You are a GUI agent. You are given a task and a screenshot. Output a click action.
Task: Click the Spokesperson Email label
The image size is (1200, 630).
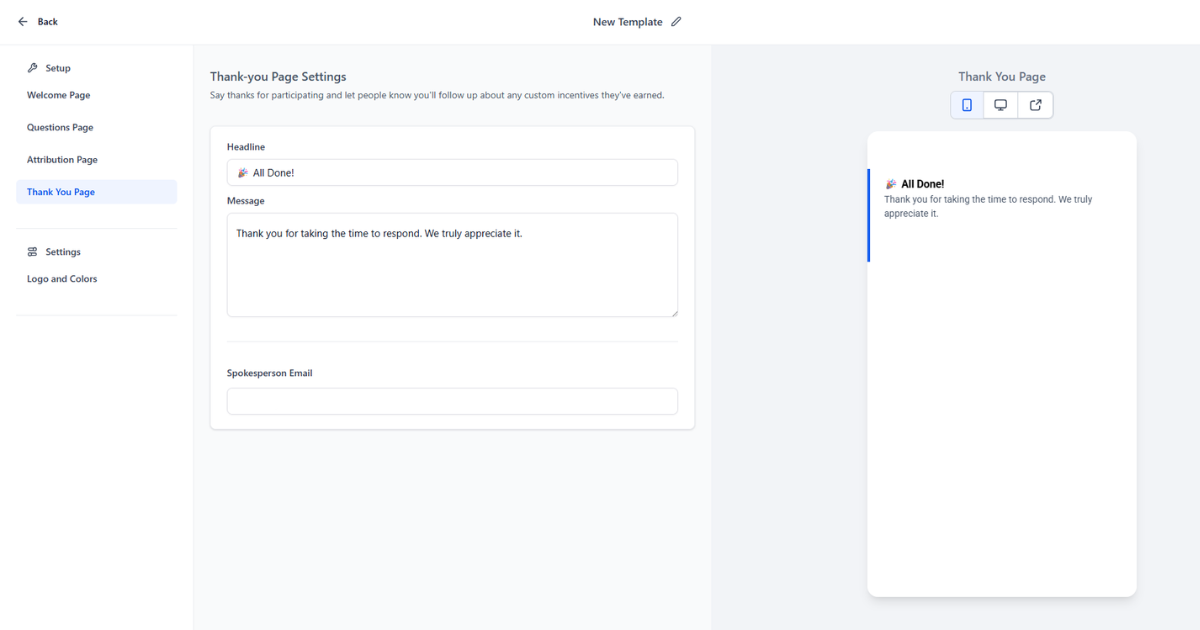coord(270,373)
